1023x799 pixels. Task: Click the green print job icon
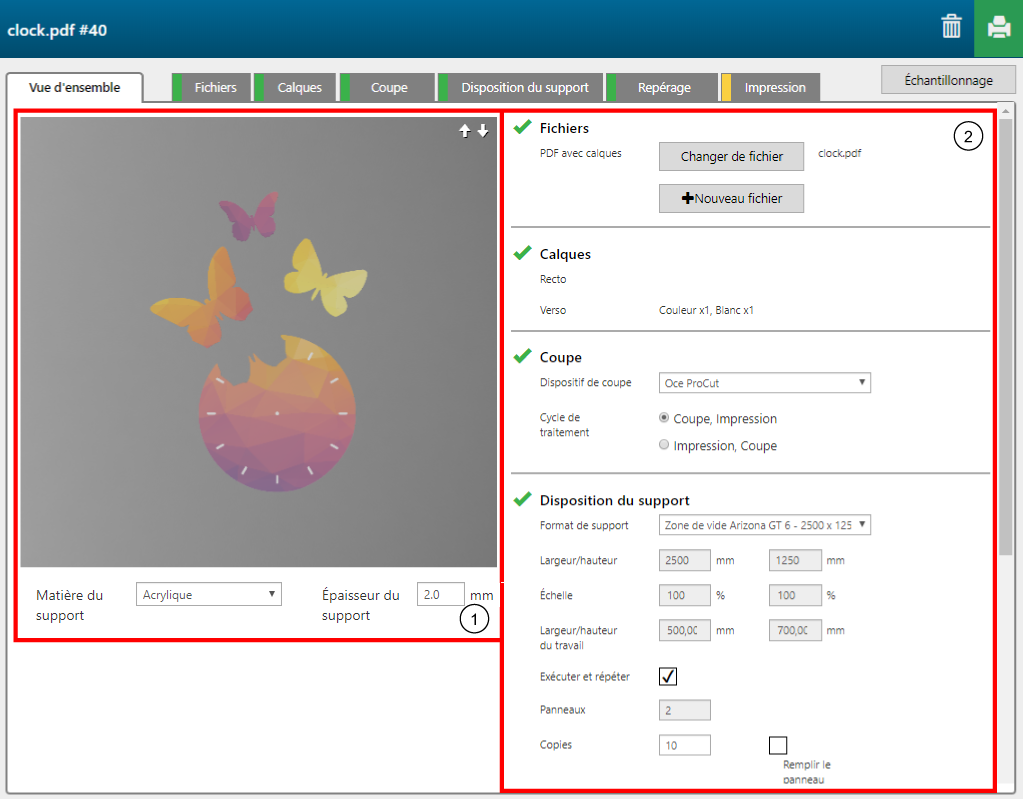click(x=998, y=28)
